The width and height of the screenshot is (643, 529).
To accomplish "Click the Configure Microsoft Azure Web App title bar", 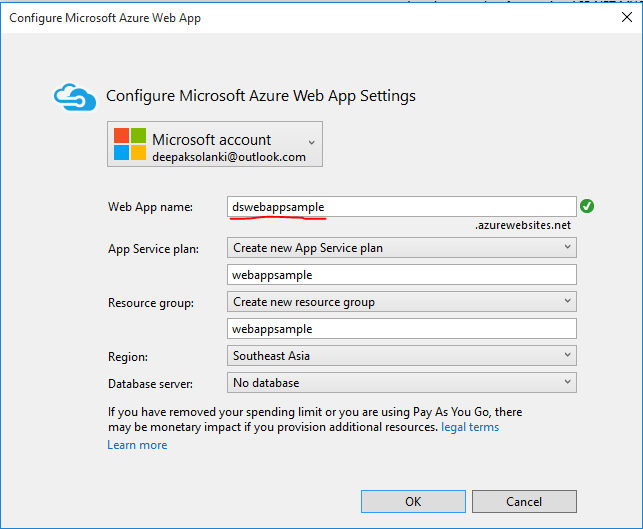I will click(300, 18).
